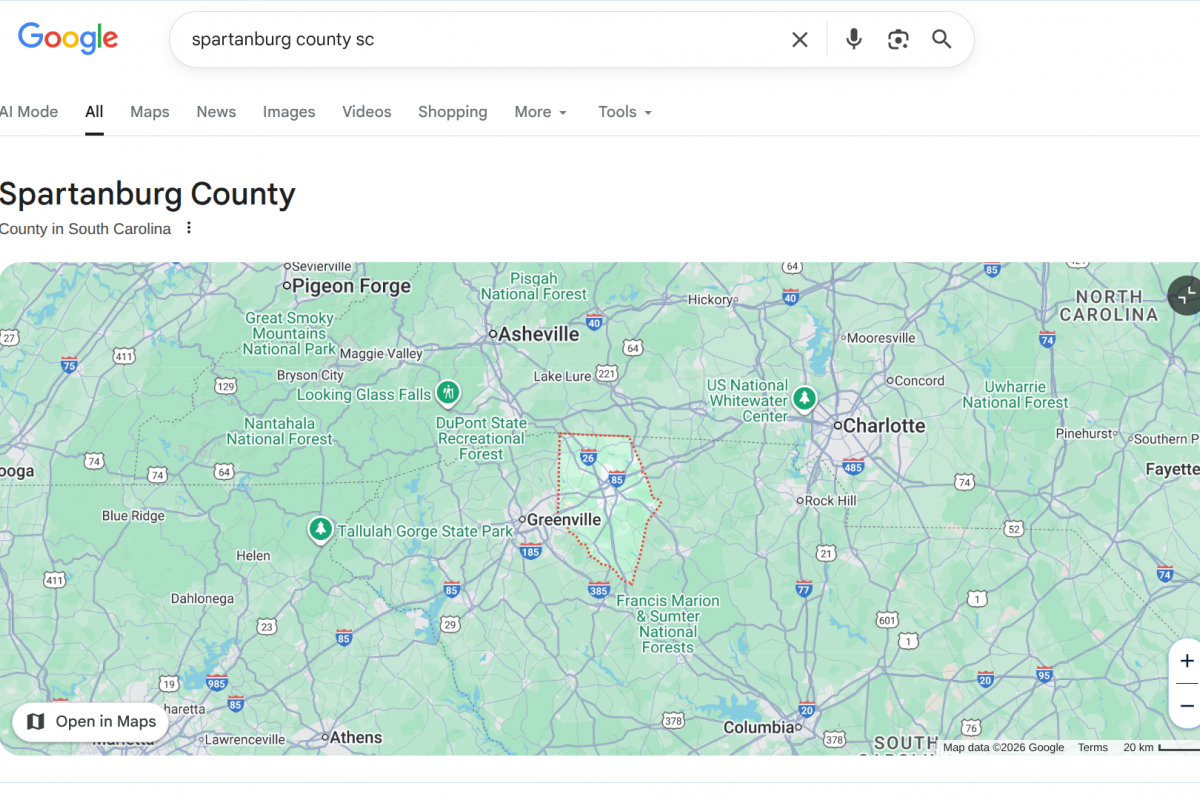Click into the search input field
Viewport: 1200px width, 800px height.
480,40
